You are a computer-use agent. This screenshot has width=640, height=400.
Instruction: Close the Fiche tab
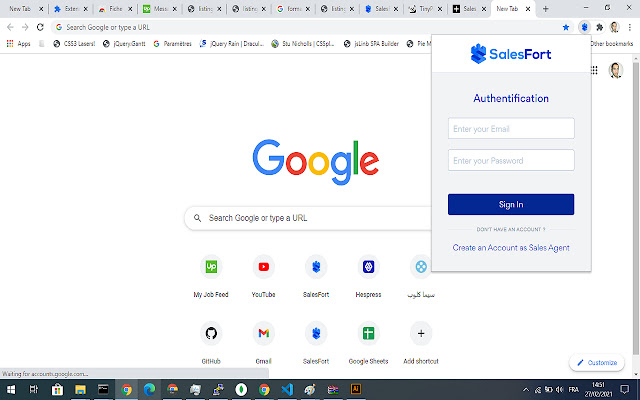(130, 9)
